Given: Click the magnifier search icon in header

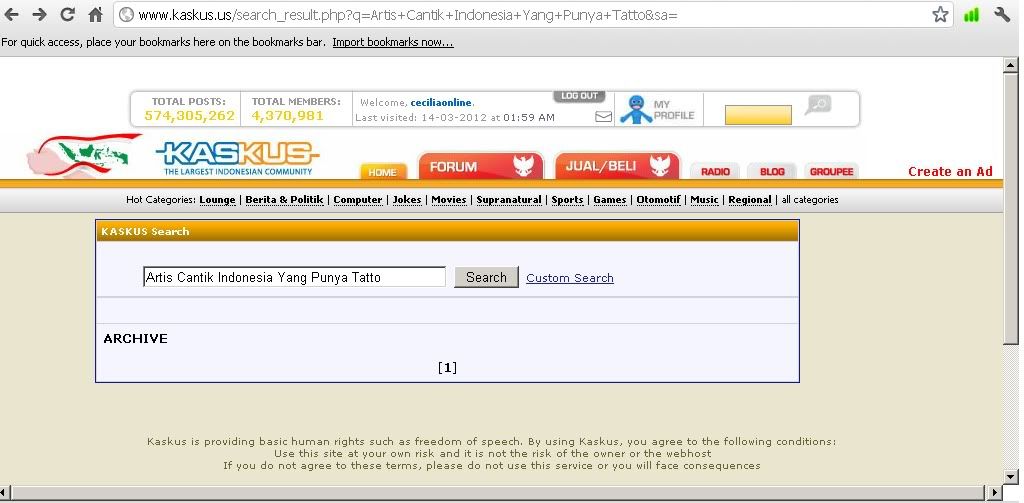Looking at the screenshot, I should coord(817,105).
